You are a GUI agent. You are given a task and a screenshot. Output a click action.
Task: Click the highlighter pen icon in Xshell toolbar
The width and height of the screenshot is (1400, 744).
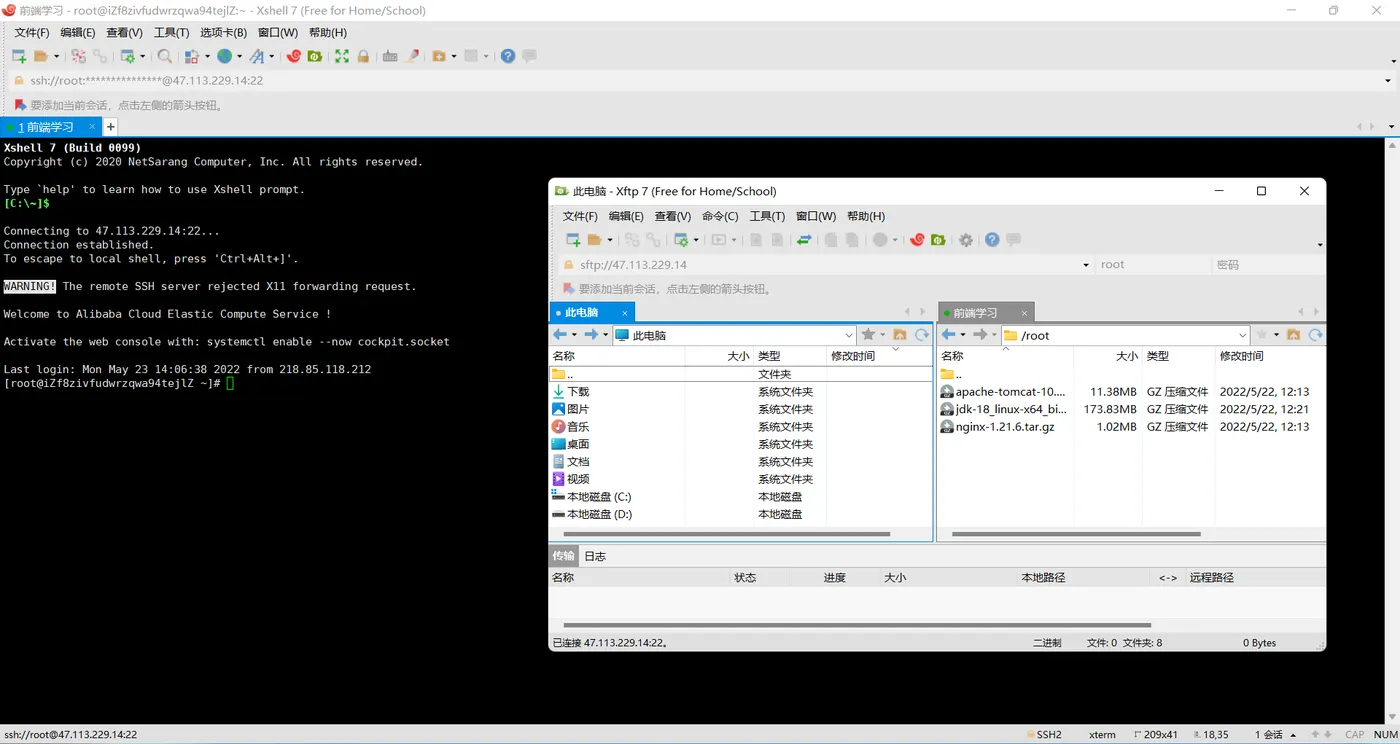411,56
